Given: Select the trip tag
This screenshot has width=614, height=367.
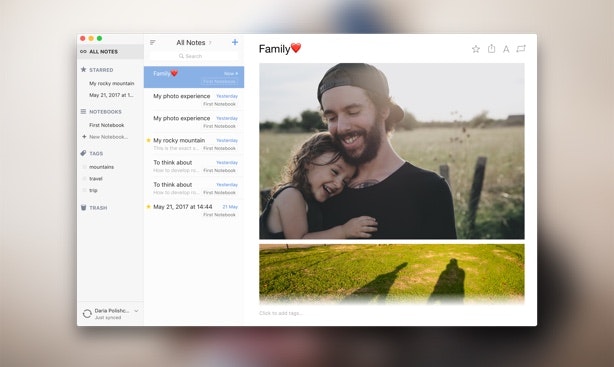Looking at the screenshot, I should [93, 190].
